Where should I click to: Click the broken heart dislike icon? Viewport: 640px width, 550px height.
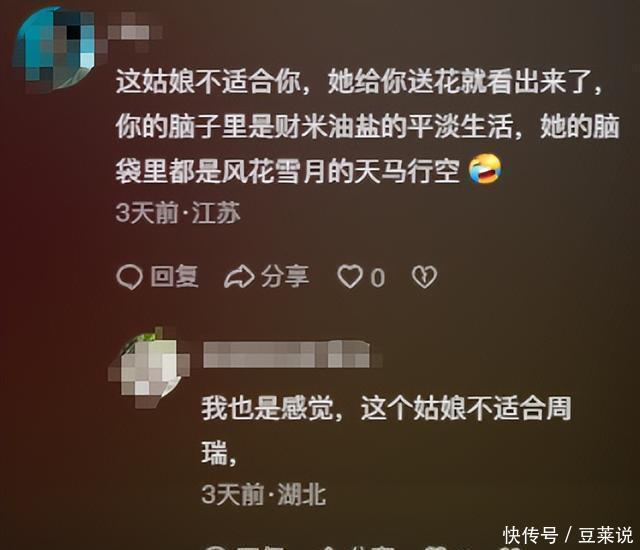[x=424, y=277]
